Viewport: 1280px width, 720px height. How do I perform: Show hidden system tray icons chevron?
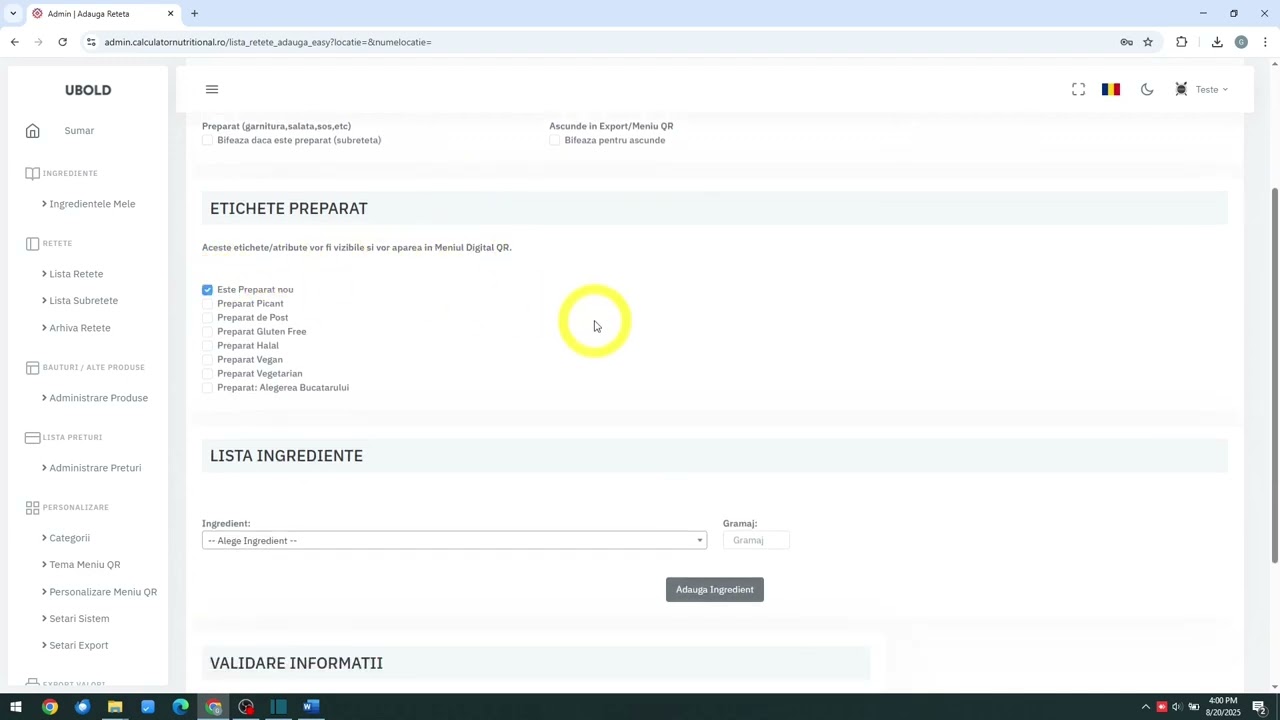point(1146,707)
